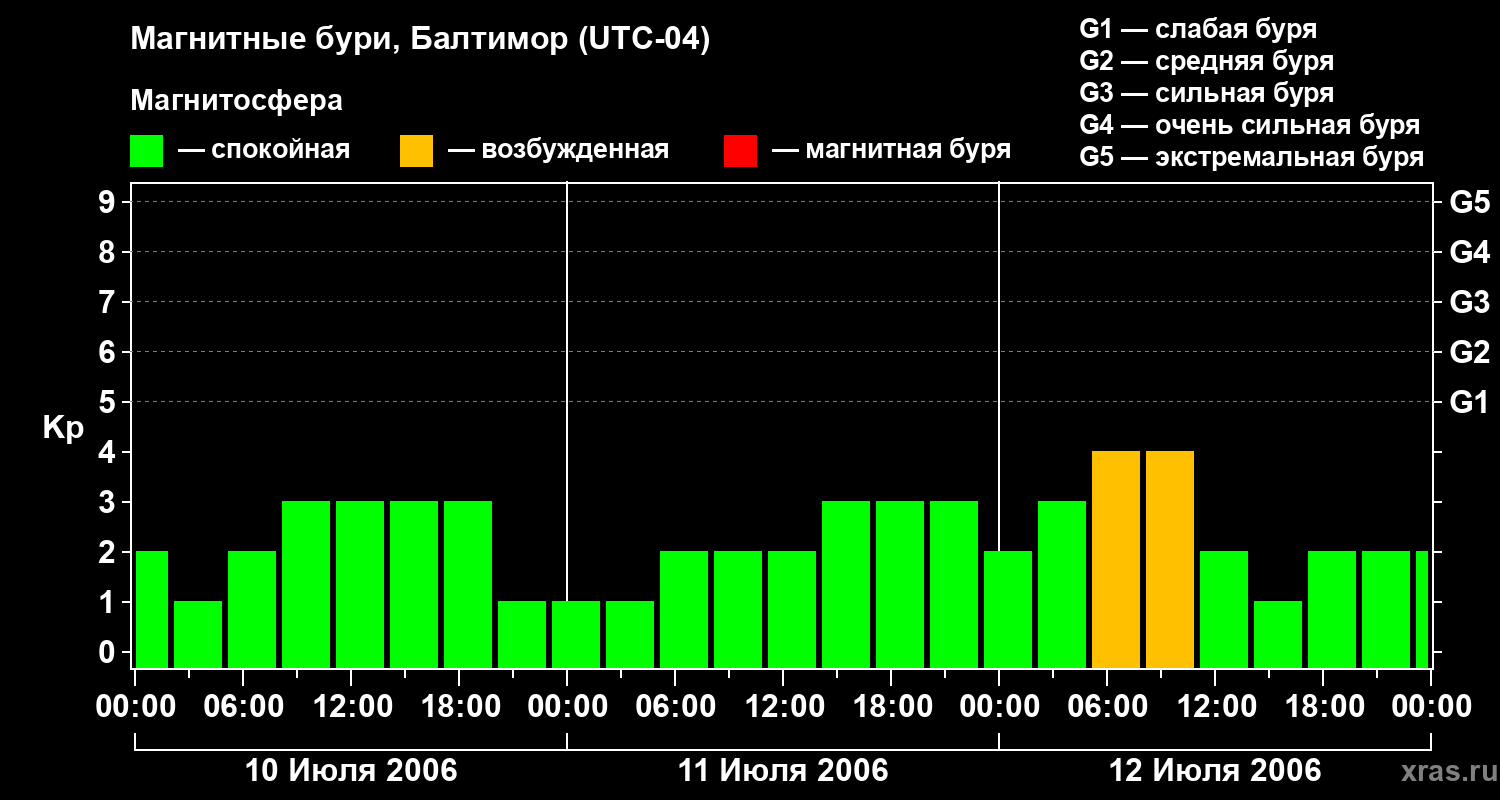Screen dimensions: 1500x800
Task: Click the G3 — сильная буря legend line
Action: (x=1207, y=93)
